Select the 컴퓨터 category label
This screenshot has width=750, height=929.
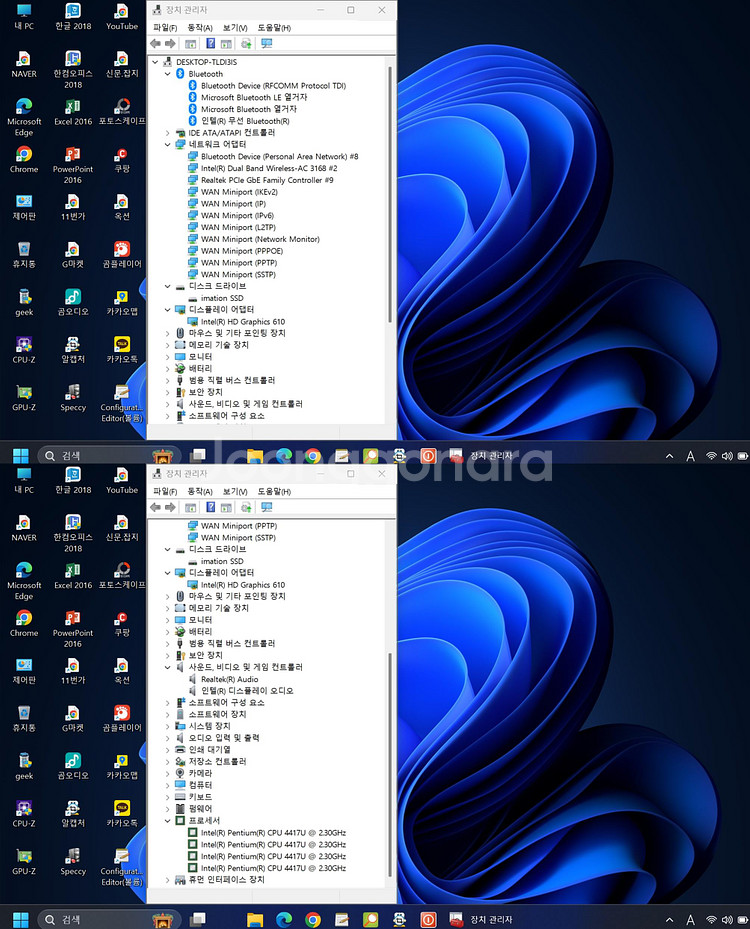point(200,786)
